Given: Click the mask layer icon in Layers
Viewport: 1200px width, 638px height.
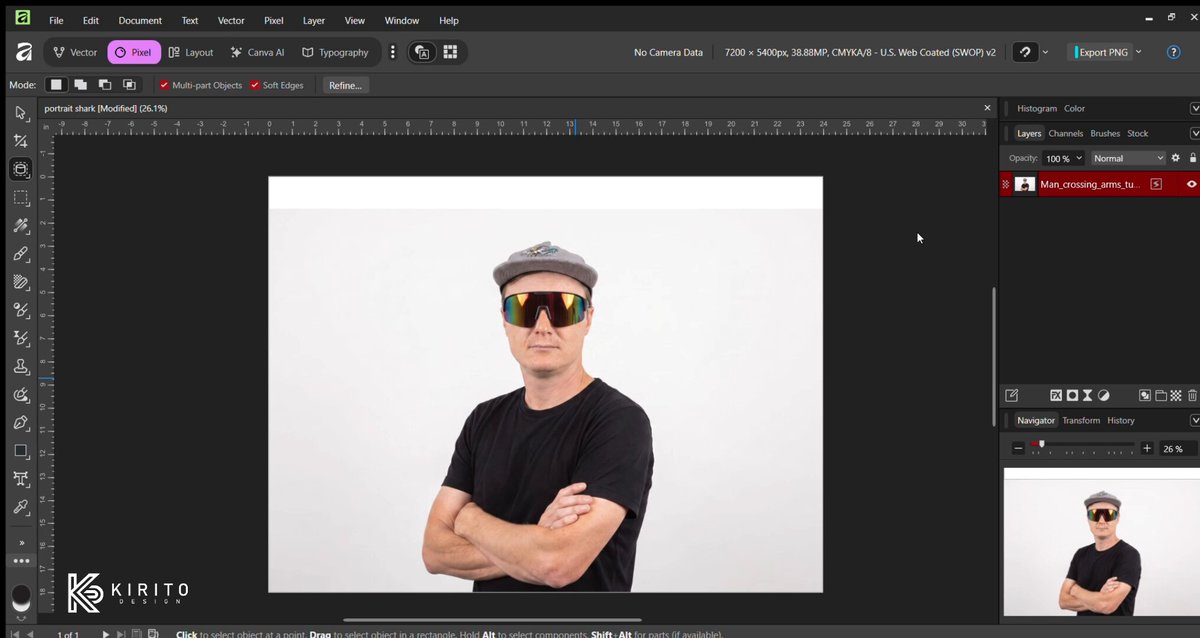Looking at the screenshot, I should [x=1072, y=396].
